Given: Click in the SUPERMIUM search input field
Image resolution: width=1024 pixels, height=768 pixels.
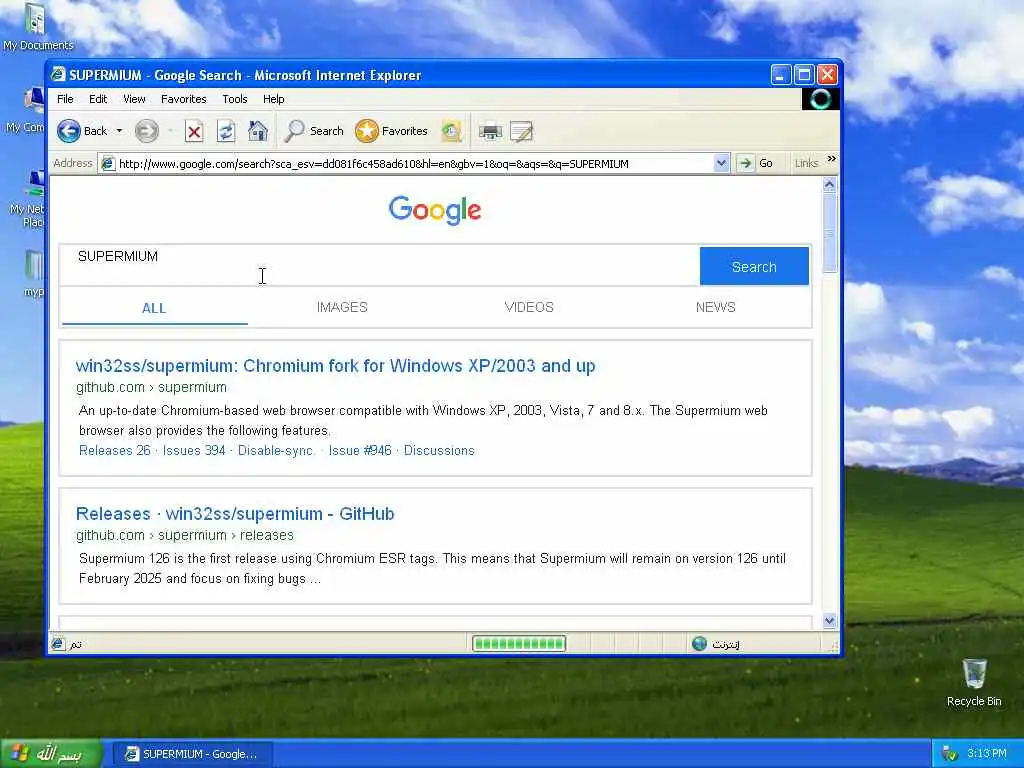Looking at the screenshot, I should click(x=379, y=265).
